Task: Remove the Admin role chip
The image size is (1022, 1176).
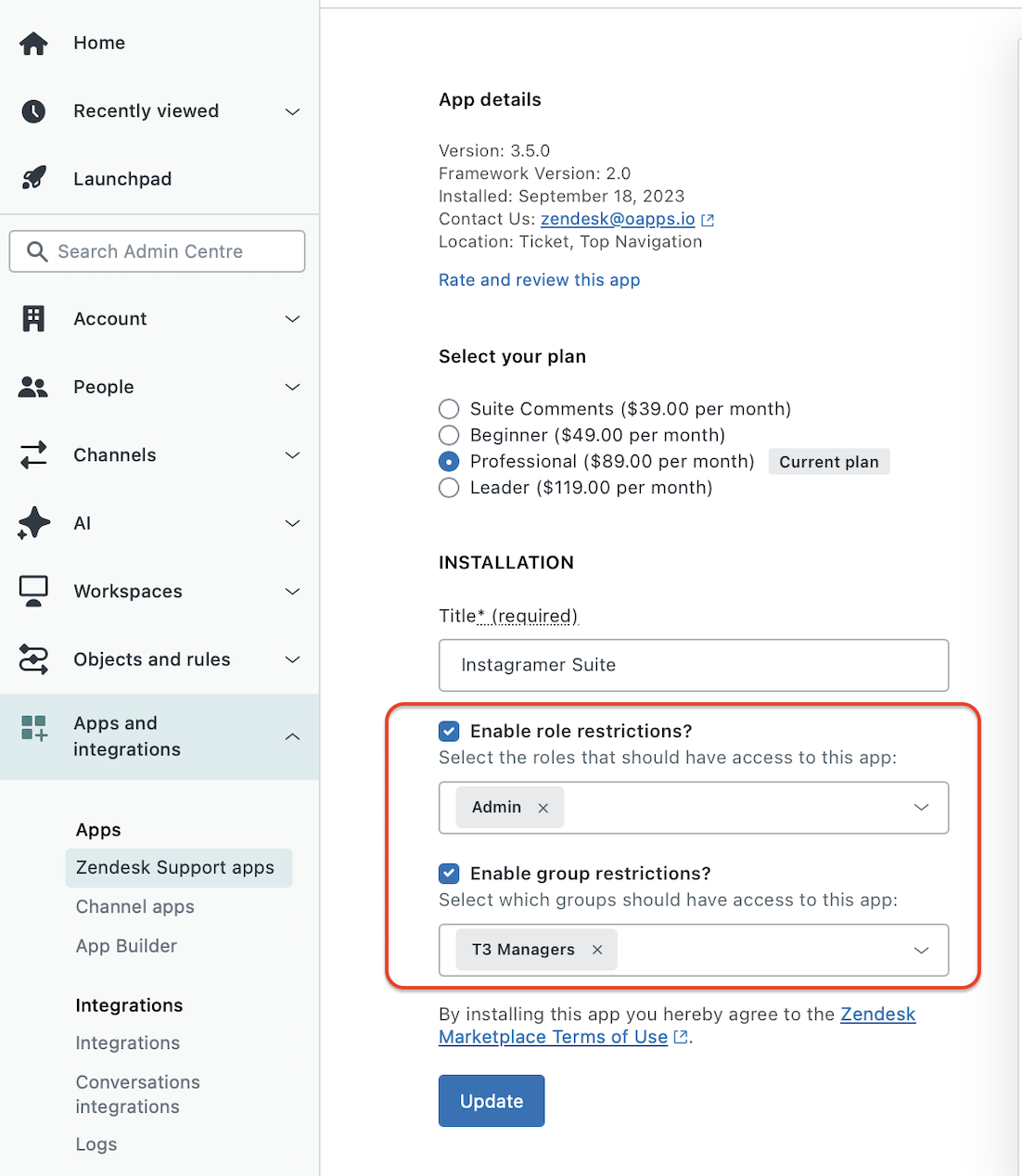Action: [543, 807]
